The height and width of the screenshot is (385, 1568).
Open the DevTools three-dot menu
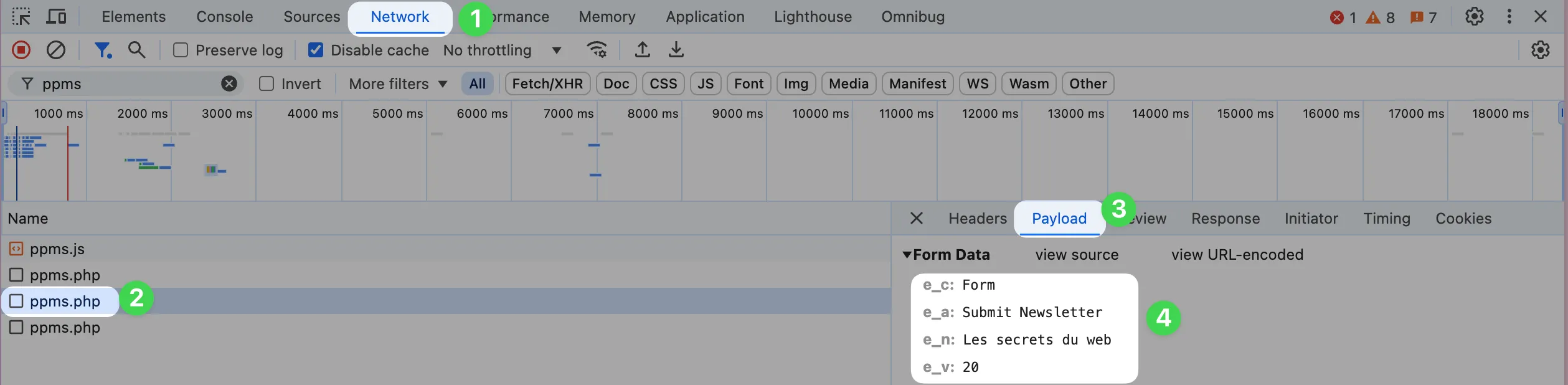pyautogui.click(x=1509, y=17)
